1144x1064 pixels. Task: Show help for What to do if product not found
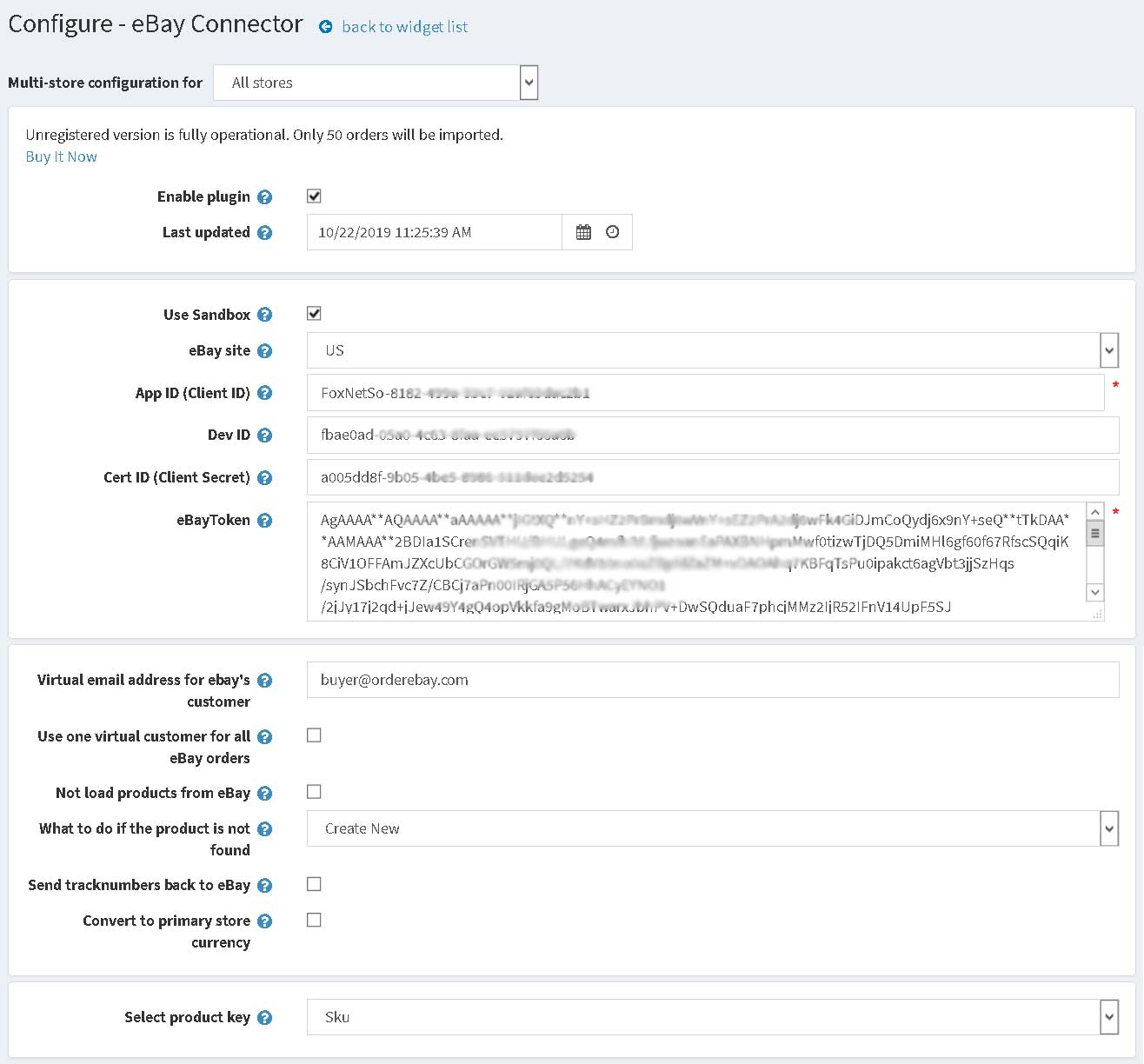coord(265,829)
